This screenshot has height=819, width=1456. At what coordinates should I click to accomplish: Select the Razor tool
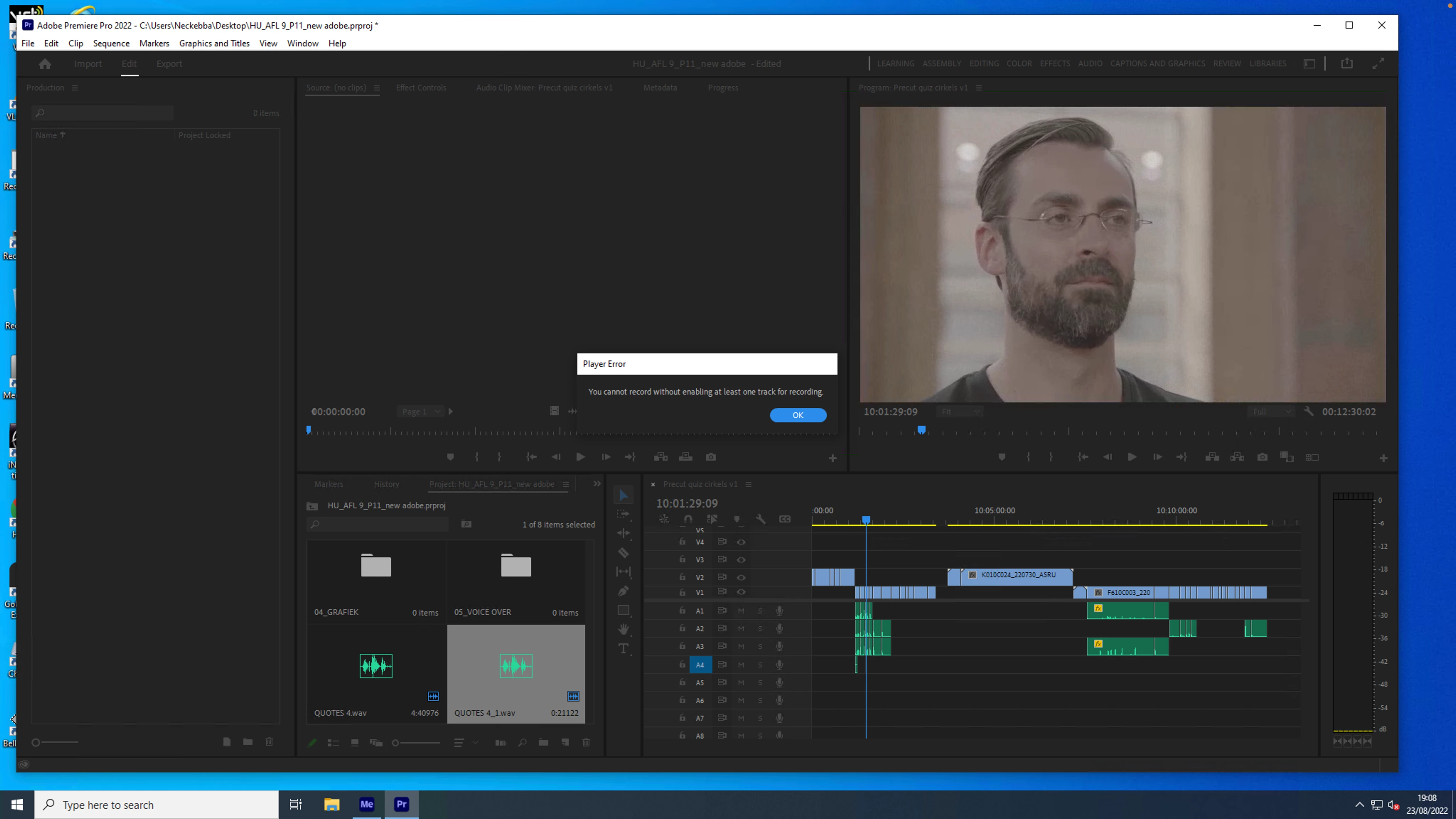click(623, 553)
